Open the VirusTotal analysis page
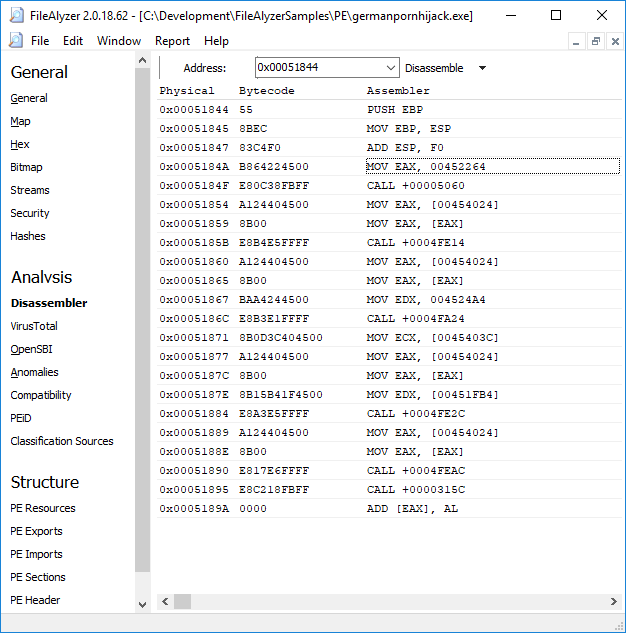 (34, 326)
